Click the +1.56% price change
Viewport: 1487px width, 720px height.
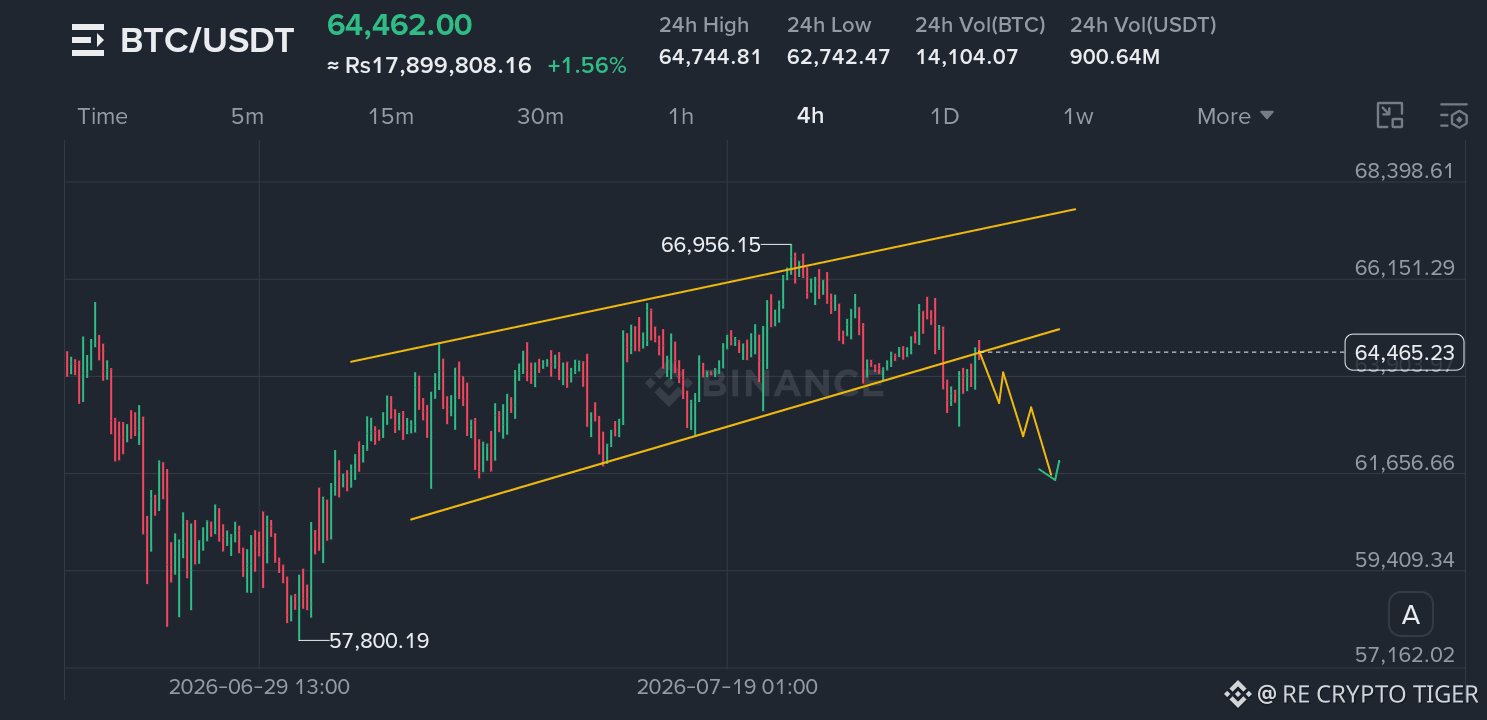click(587, 66)
